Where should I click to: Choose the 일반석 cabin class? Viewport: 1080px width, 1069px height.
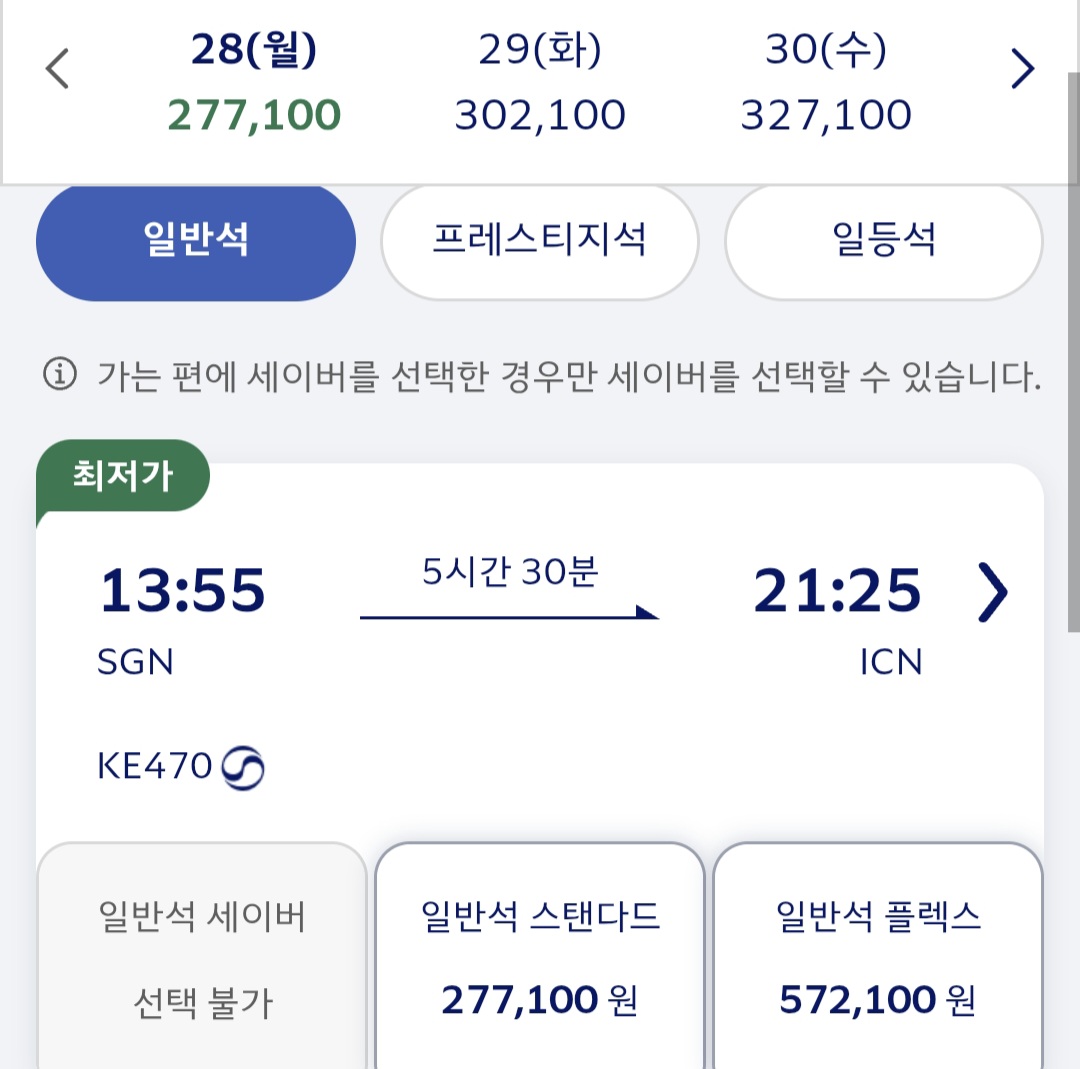tap(196, 242)
